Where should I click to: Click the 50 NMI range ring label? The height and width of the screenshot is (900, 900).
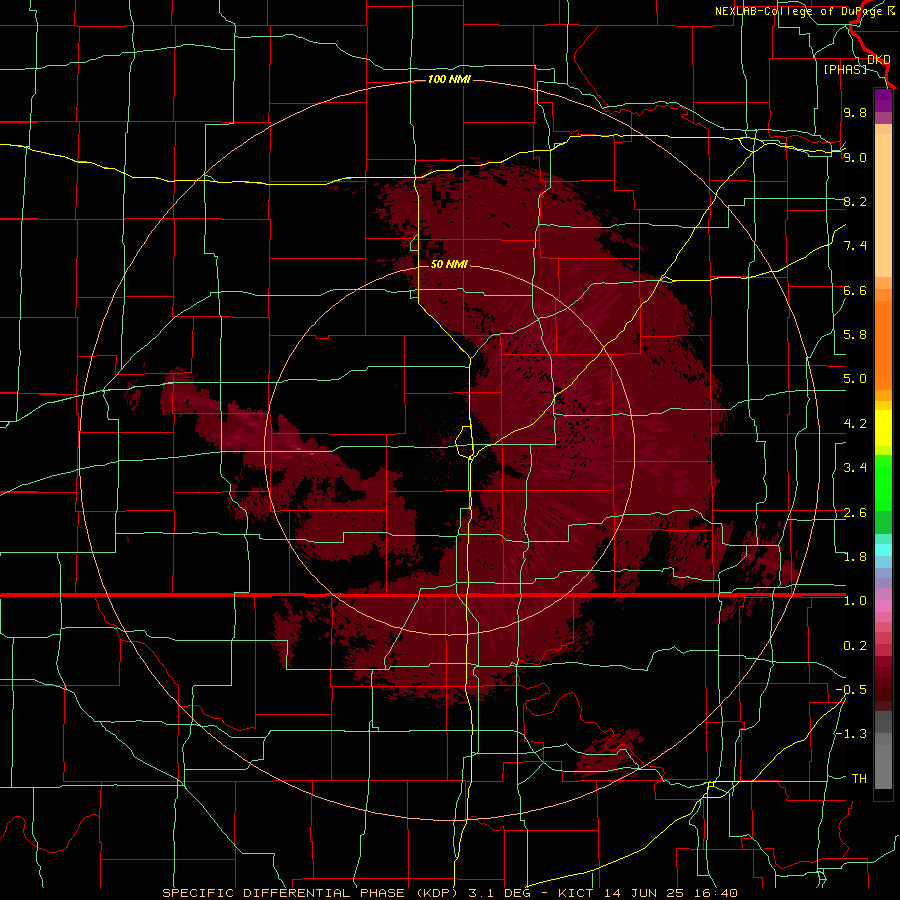point(449,264)
